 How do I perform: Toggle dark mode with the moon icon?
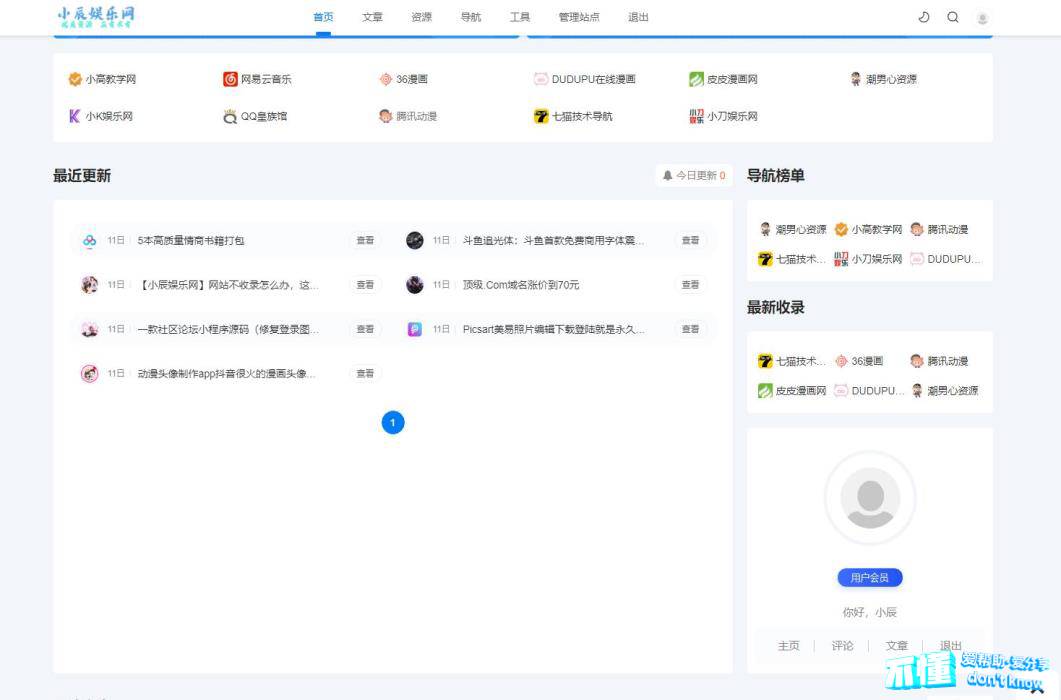[924, 17]
